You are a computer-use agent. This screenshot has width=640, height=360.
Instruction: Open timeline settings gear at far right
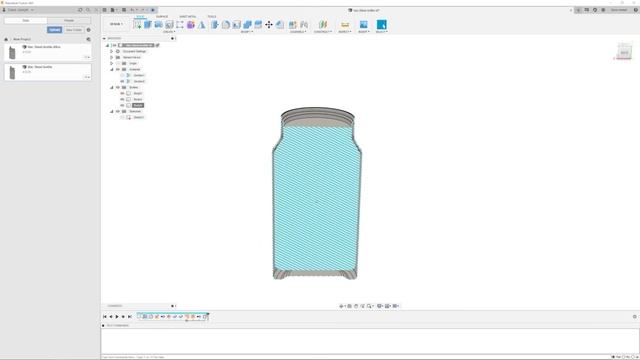pos(634,317)
